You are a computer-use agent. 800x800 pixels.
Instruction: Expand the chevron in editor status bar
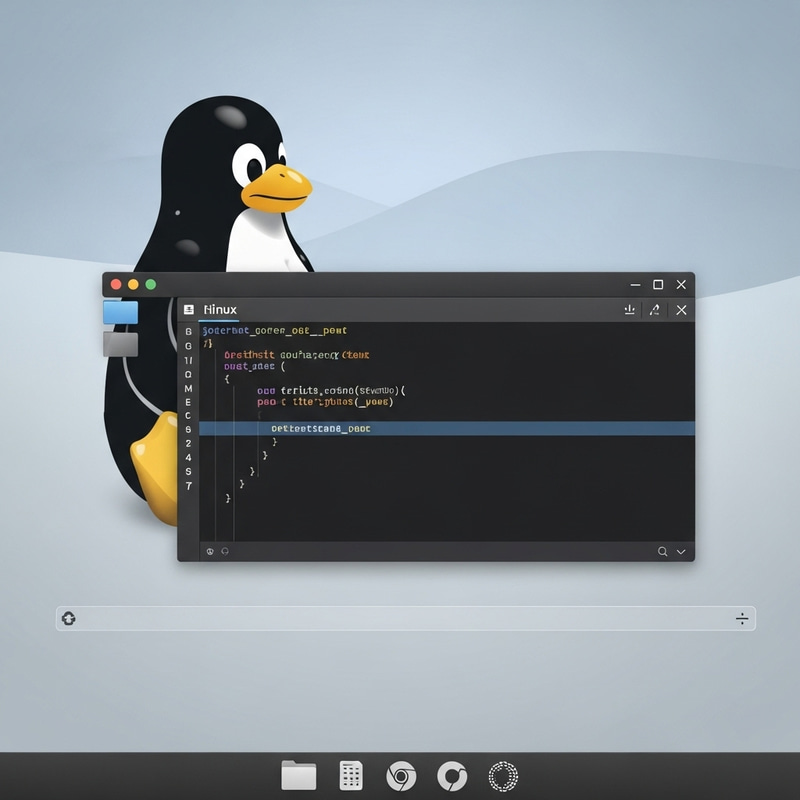click(681, 551)
